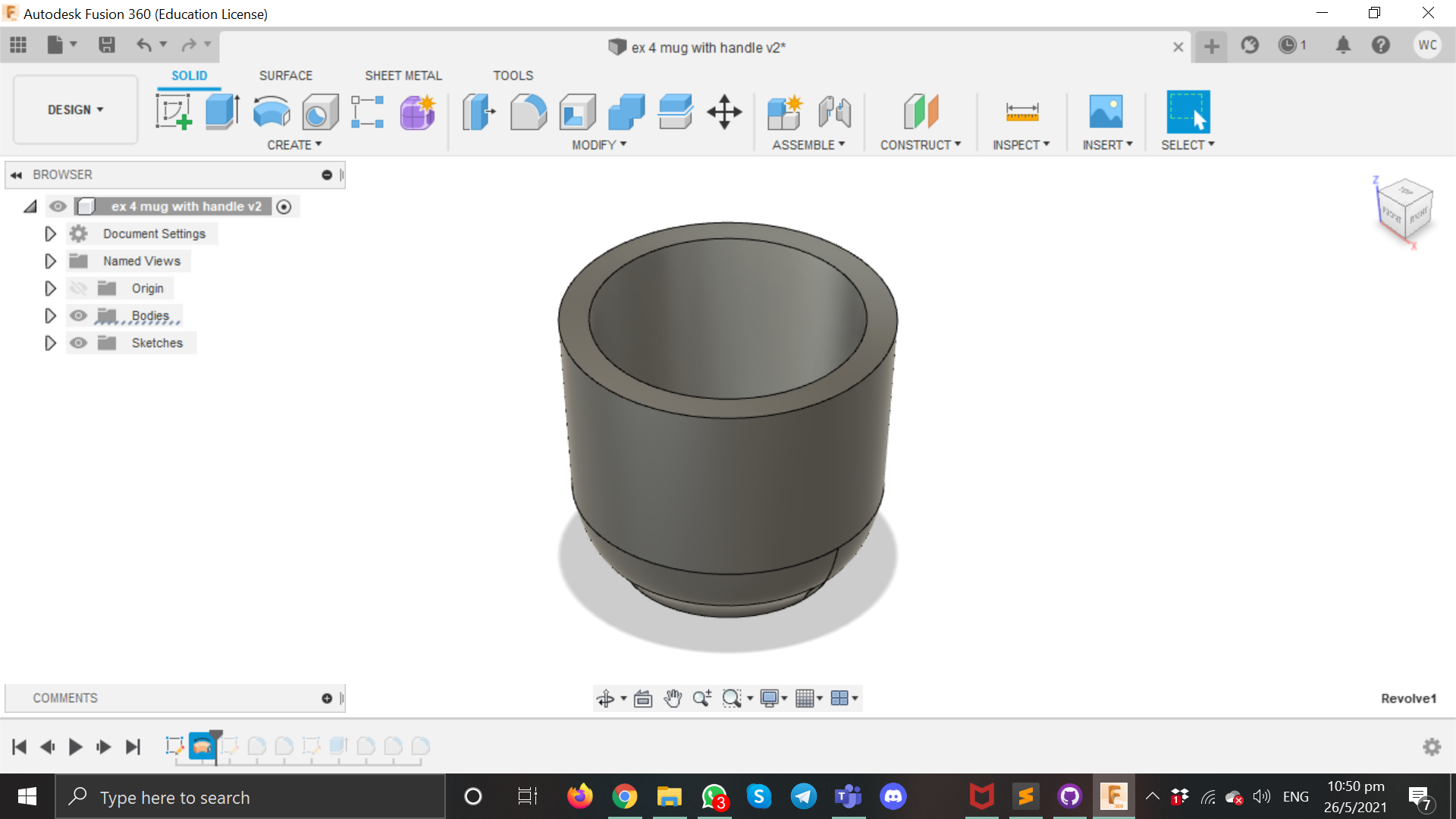This screenshot has width=1456, height=819.
Task: Click the Joint tool icon
Action: point(834,111)
